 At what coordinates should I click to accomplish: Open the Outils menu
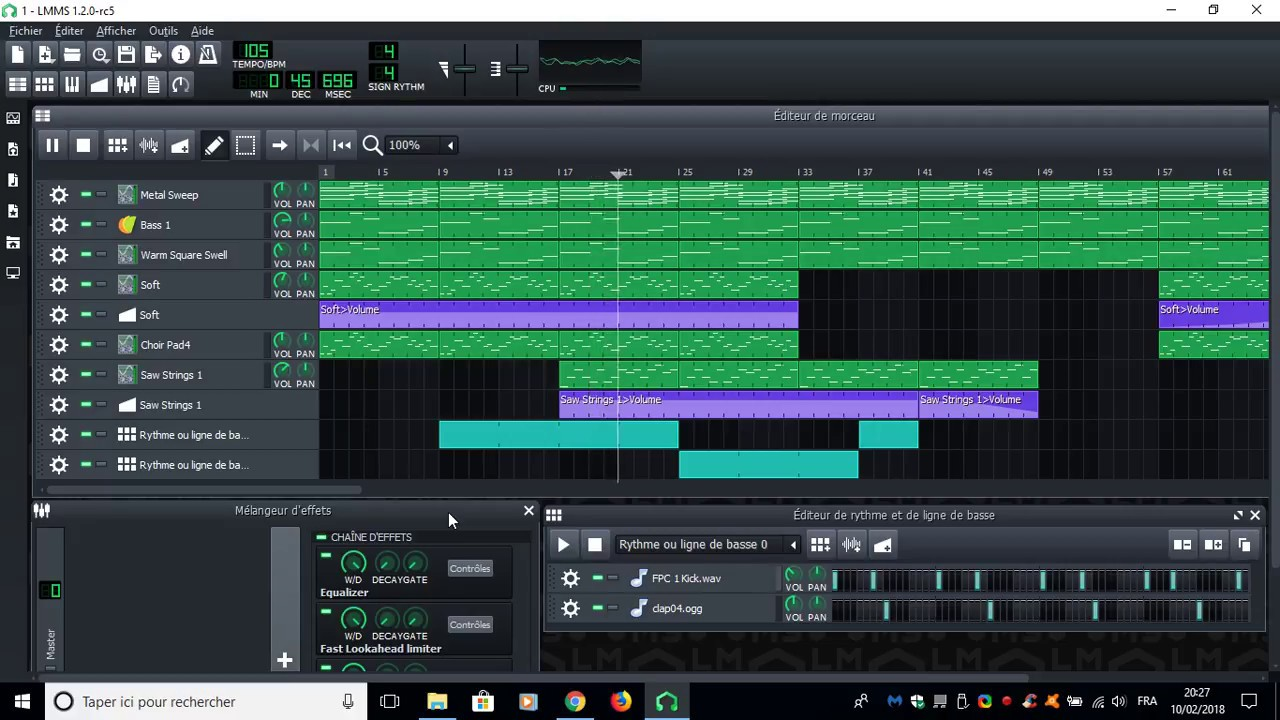[x=163, y=31]
